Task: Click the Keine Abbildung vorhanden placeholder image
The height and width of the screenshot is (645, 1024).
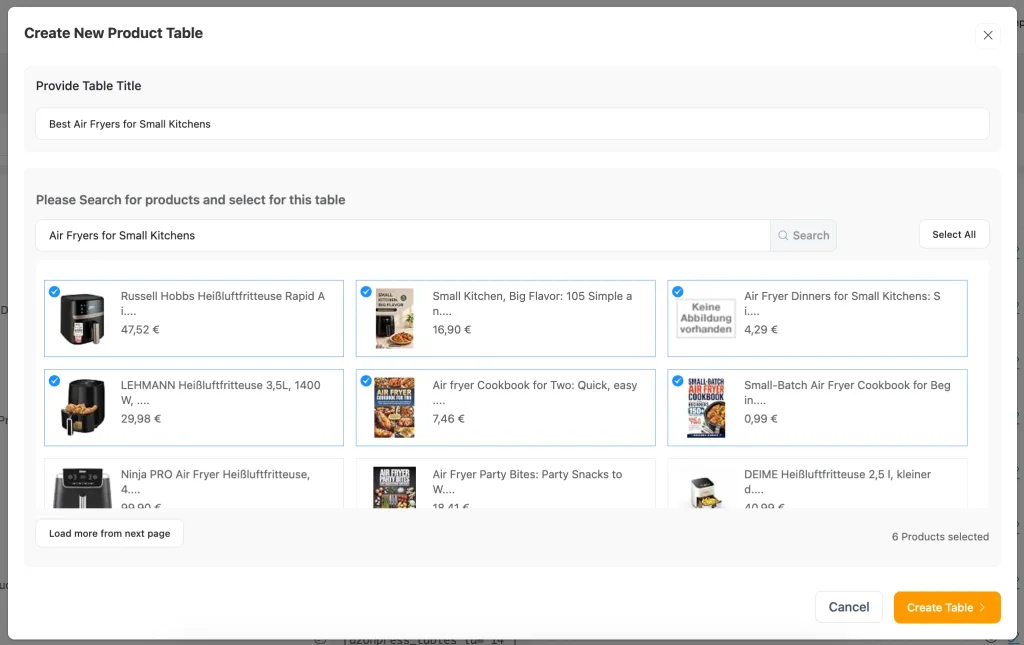Action: (706, 319)
